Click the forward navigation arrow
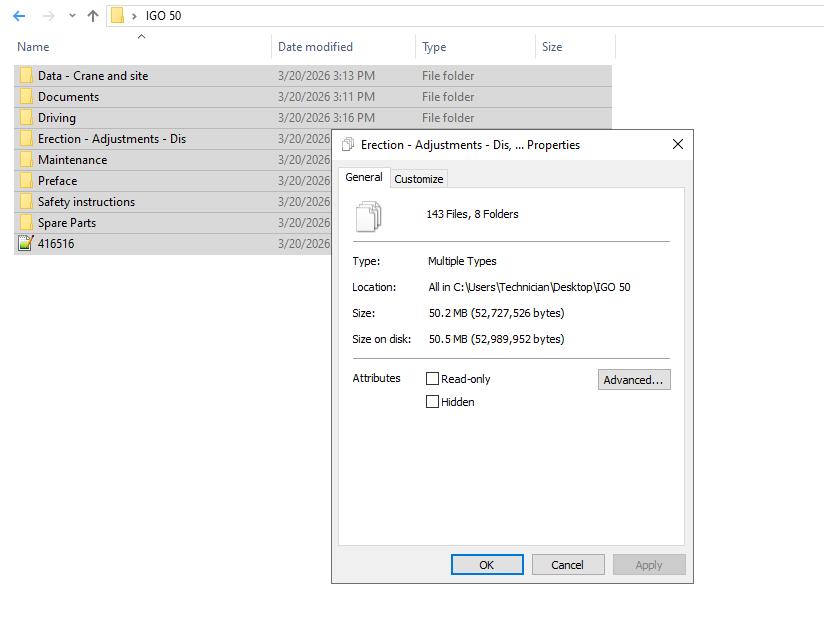 [x=48, y=16]
